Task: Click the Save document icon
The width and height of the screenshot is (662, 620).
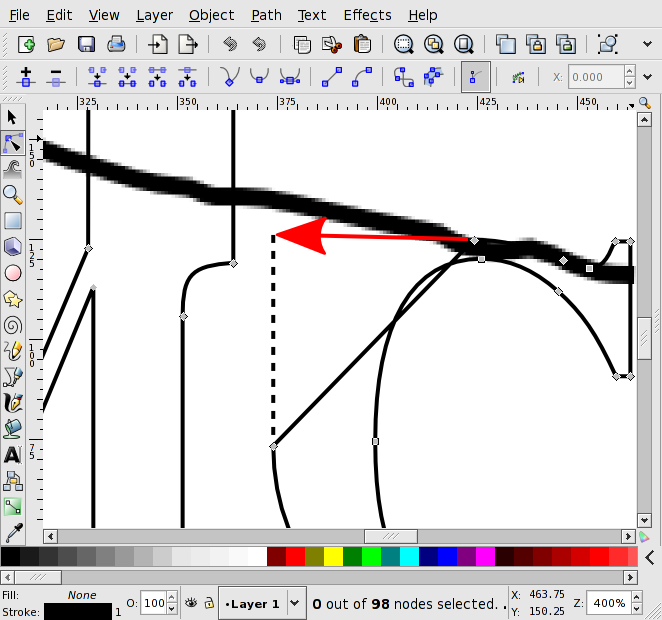Action: coord(86,44)
